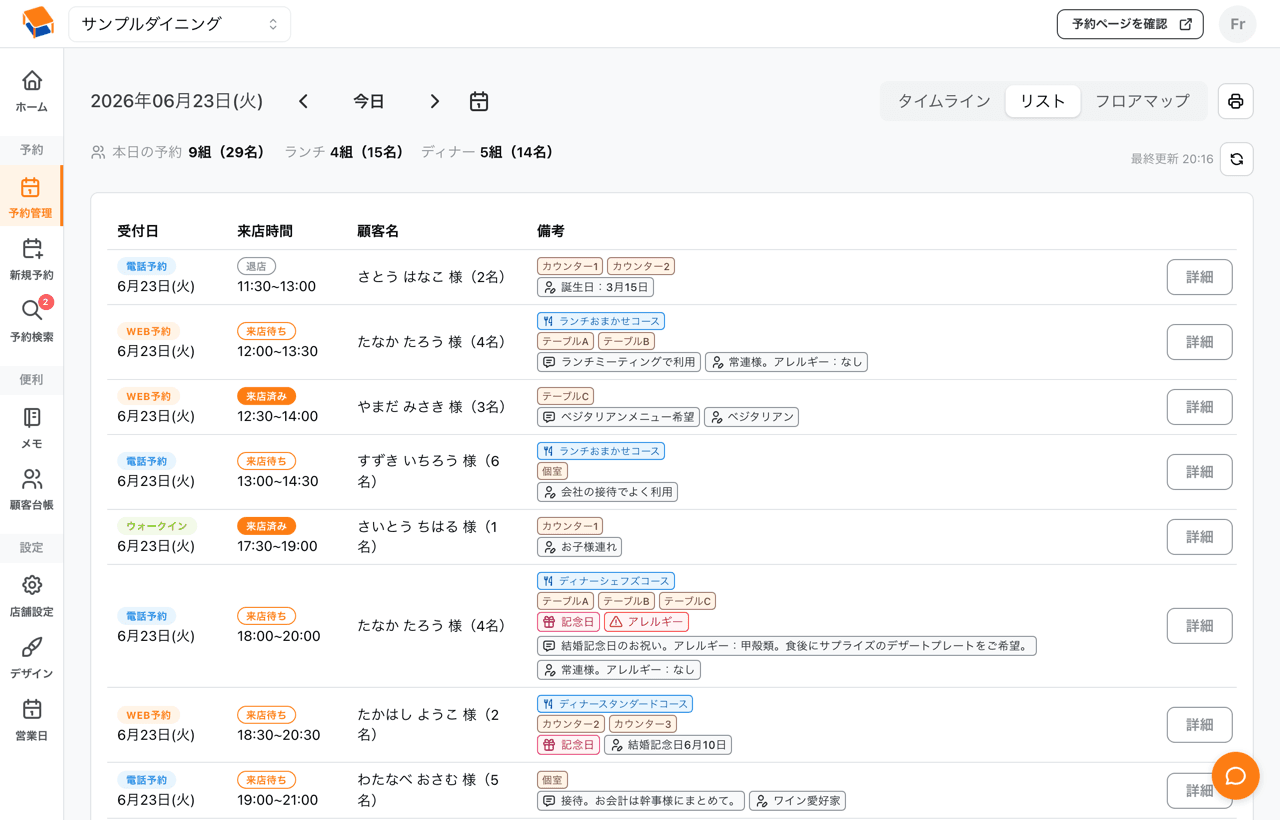Open 詳細 for たなか たろう 12:00 reservation
This screenshot has width=1280, height=820.
coord(1199,342)
